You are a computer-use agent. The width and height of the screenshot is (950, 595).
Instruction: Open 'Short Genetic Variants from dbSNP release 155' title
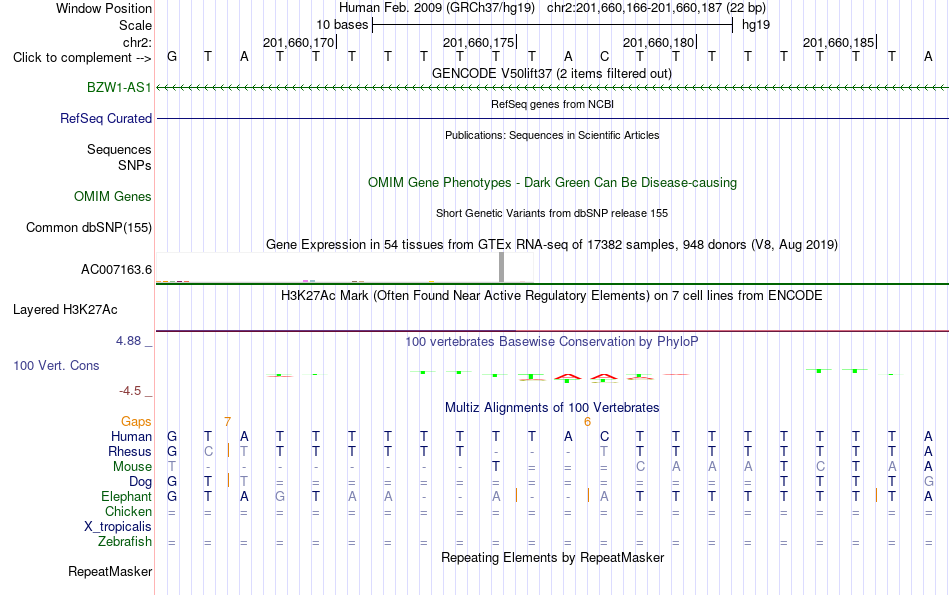click(x=552, y=213)
